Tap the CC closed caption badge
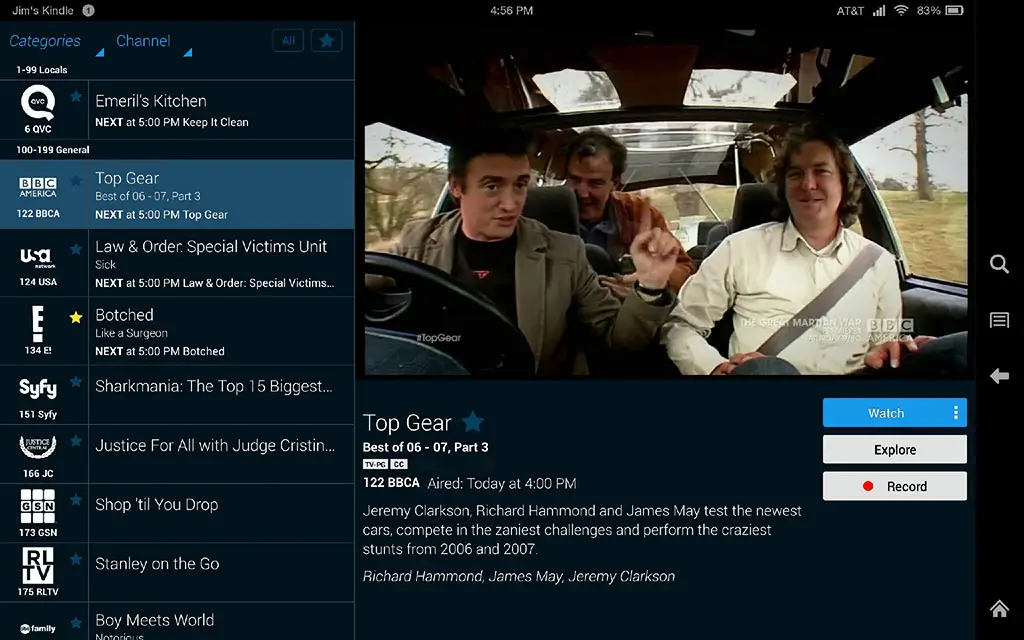Image resolution: width=1024 pixels, height=640 pixels. click(x=399, y=464)
